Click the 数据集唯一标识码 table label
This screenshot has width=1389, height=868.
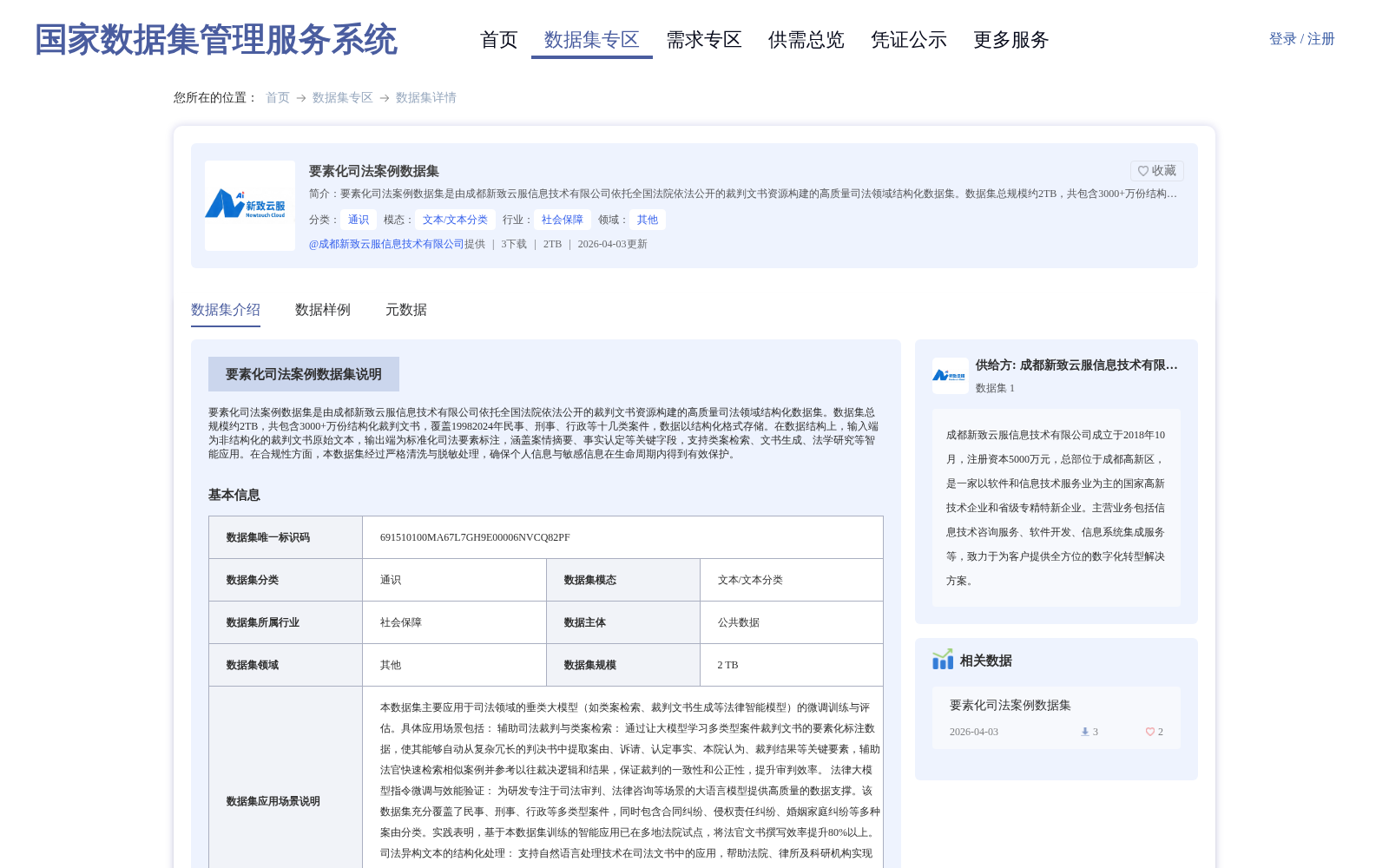(268, 537)
